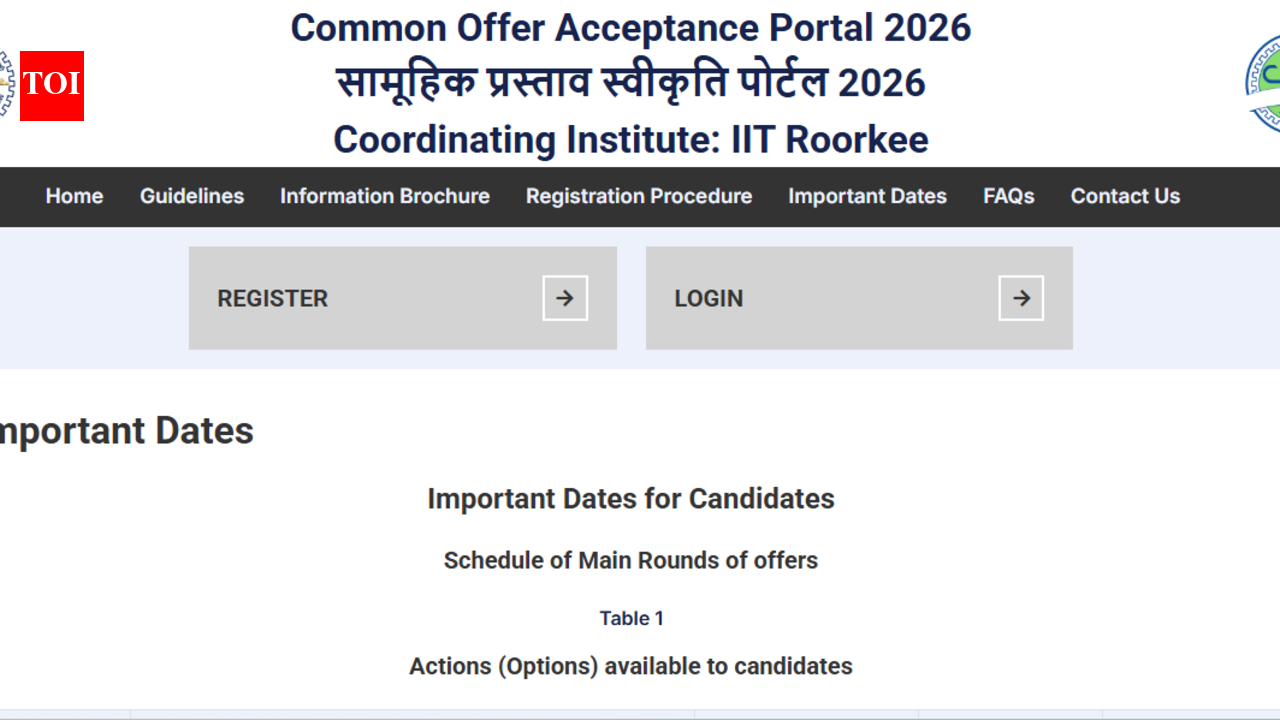Click the Important Dates for Candidates heading
Viewport: 1280px width, 720px height.
coord(631,498)
